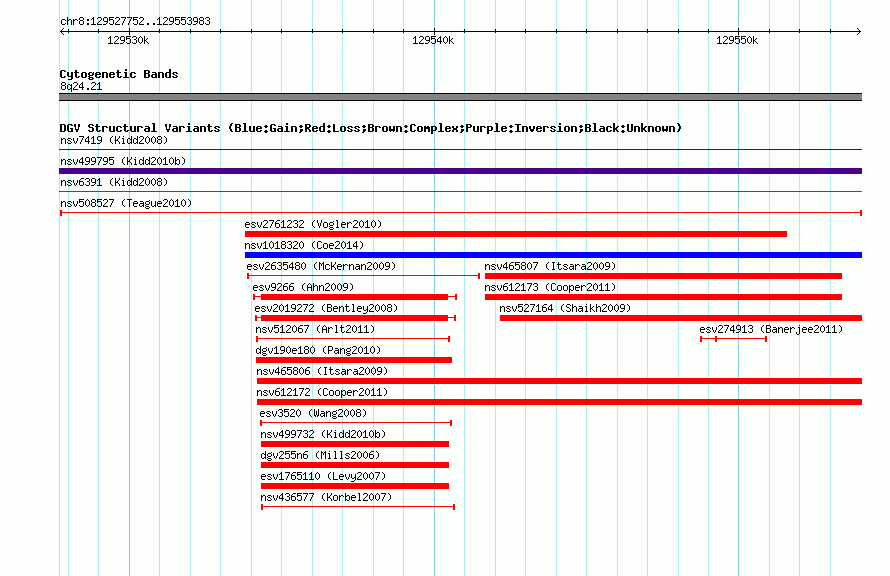Click the chr8:129527752..129553983 region label

coord(135,21)
